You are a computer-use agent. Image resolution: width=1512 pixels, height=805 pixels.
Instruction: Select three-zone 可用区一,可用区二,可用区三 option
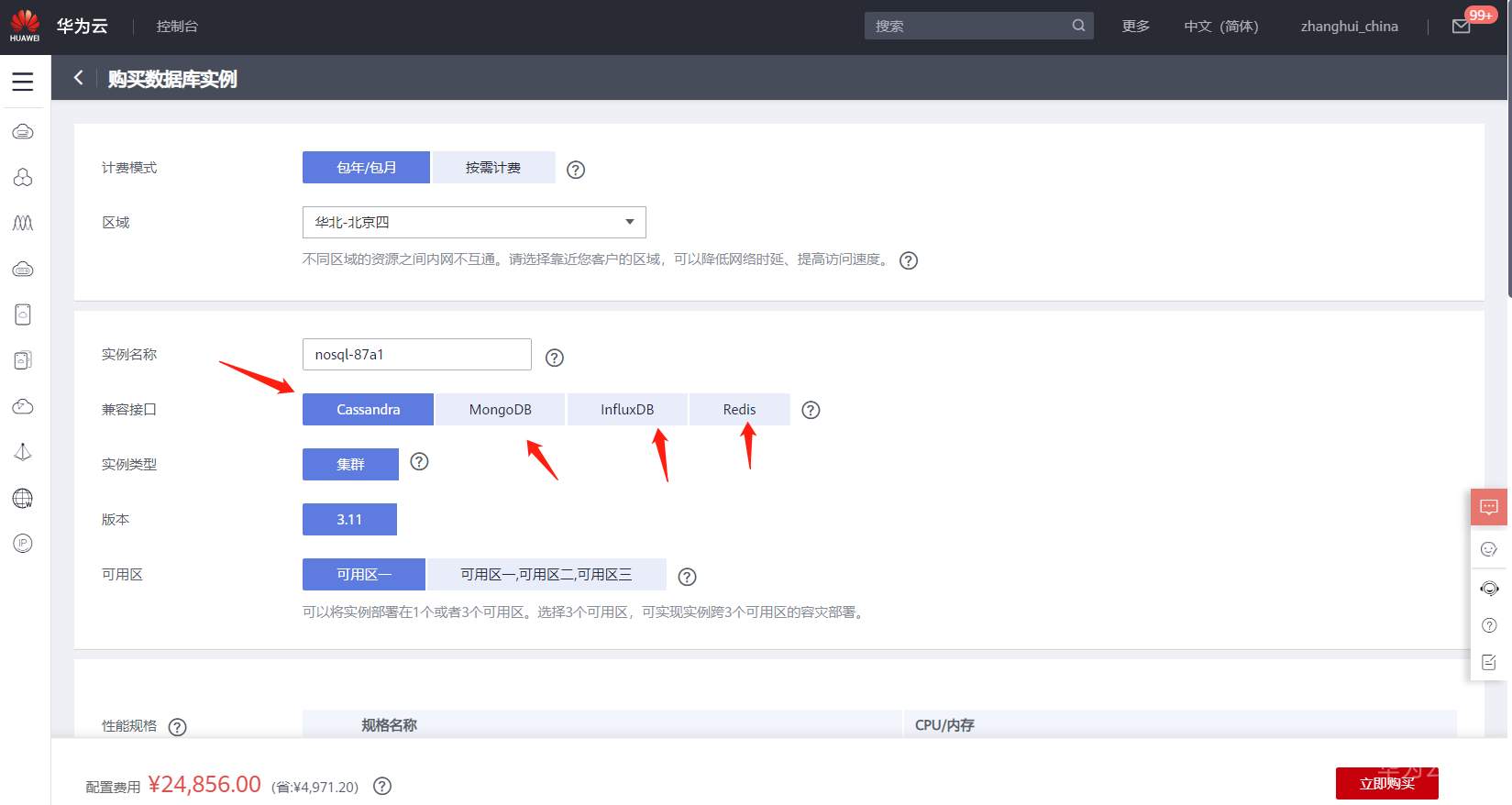(x=546, y=575)
